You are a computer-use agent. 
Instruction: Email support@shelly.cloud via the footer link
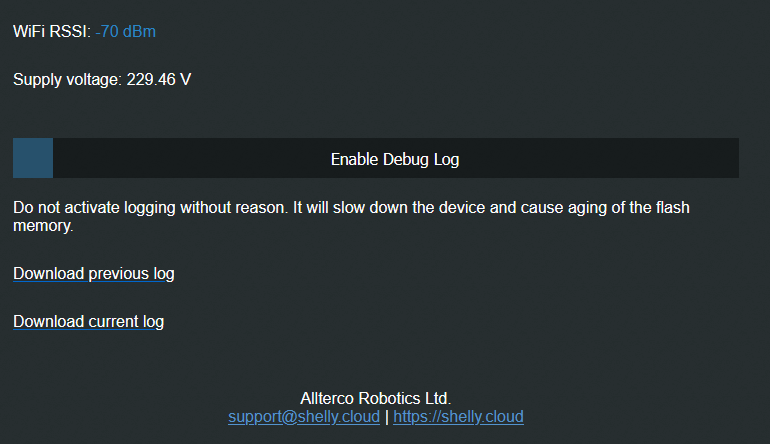pos(304,416)
